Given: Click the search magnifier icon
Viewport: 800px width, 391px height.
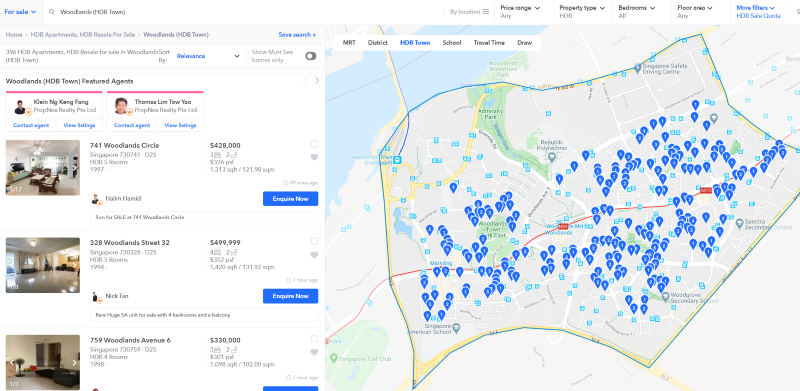Looking at the screenshot, I should (x=52, y=12).
